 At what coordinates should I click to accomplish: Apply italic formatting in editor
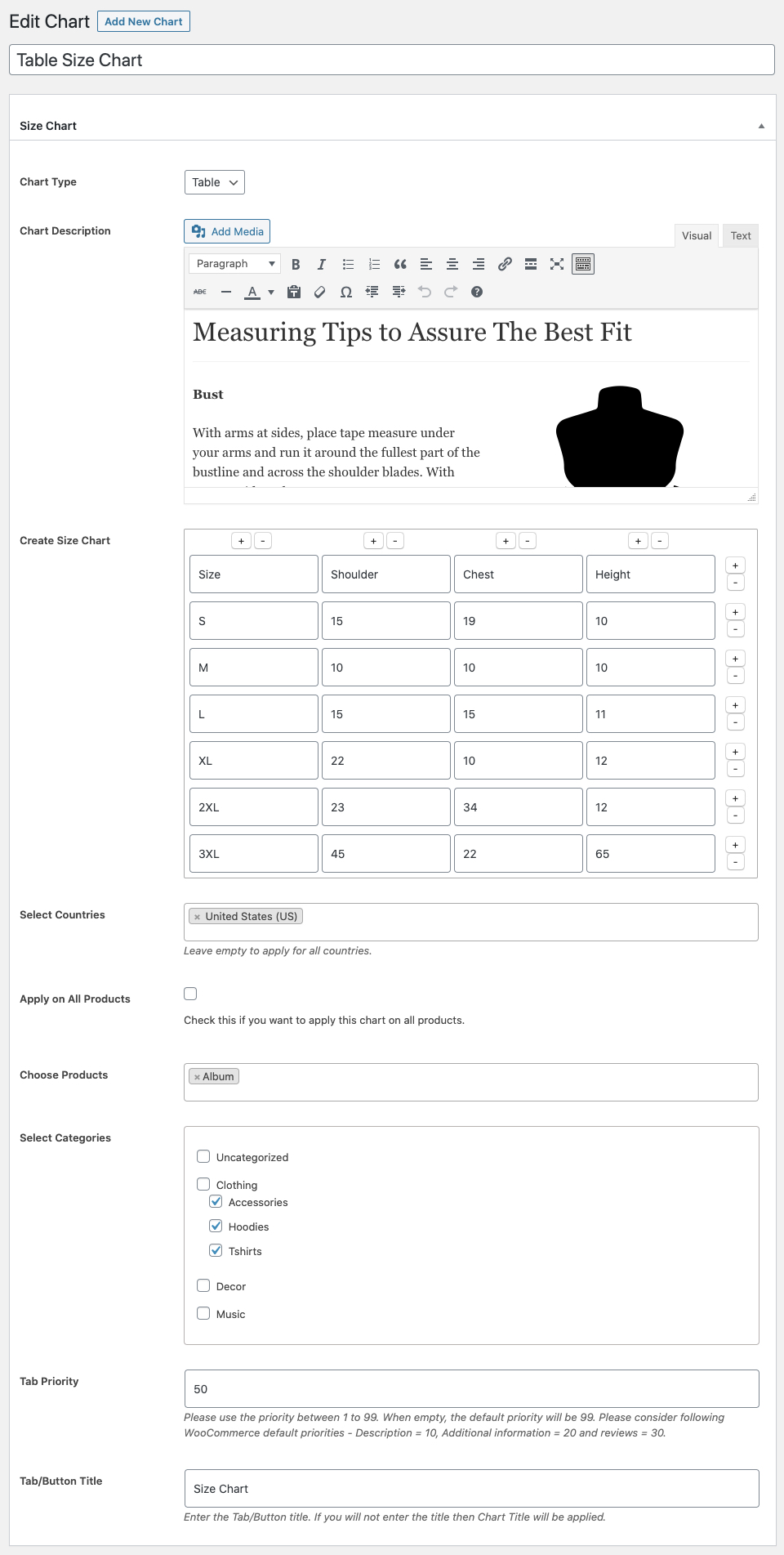click(322, 264)
